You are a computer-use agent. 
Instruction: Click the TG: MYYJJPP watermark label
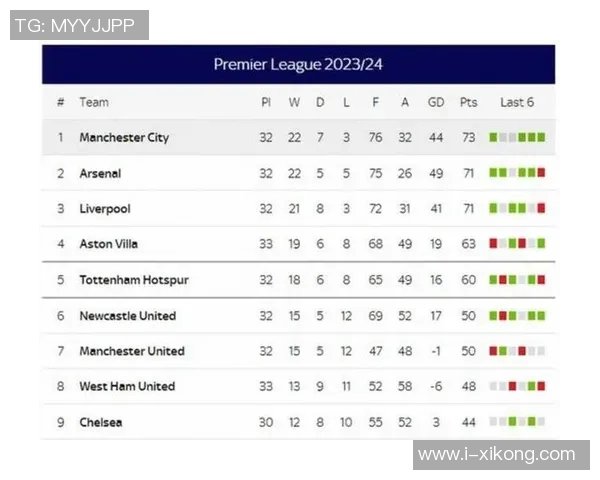click(79, 25)
